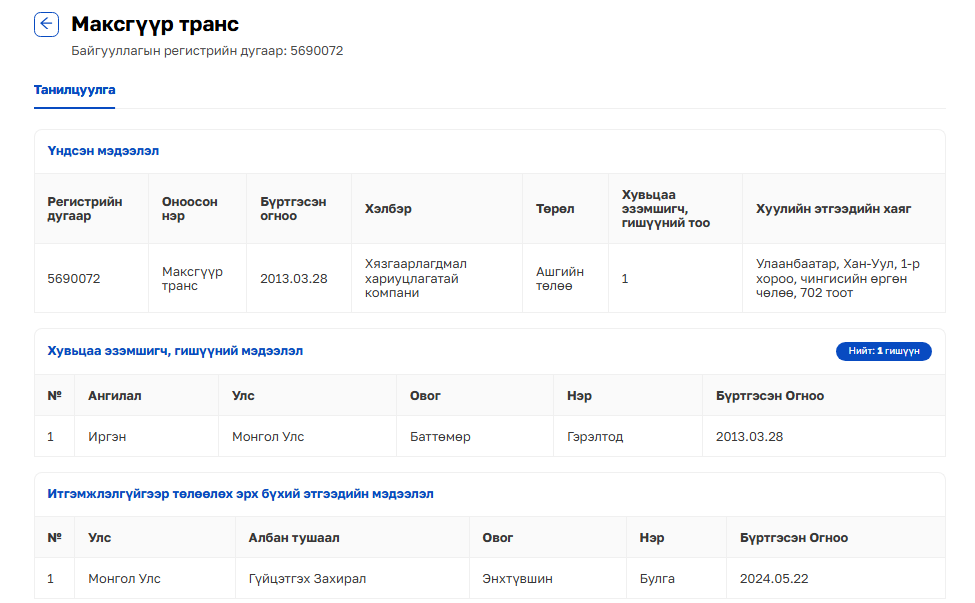The height and width of the screenshot is (603, 975).
Task: Click the Хувьцаа эзэмшигч, гишүүний мэдээлэл heading
Action: 175,351
